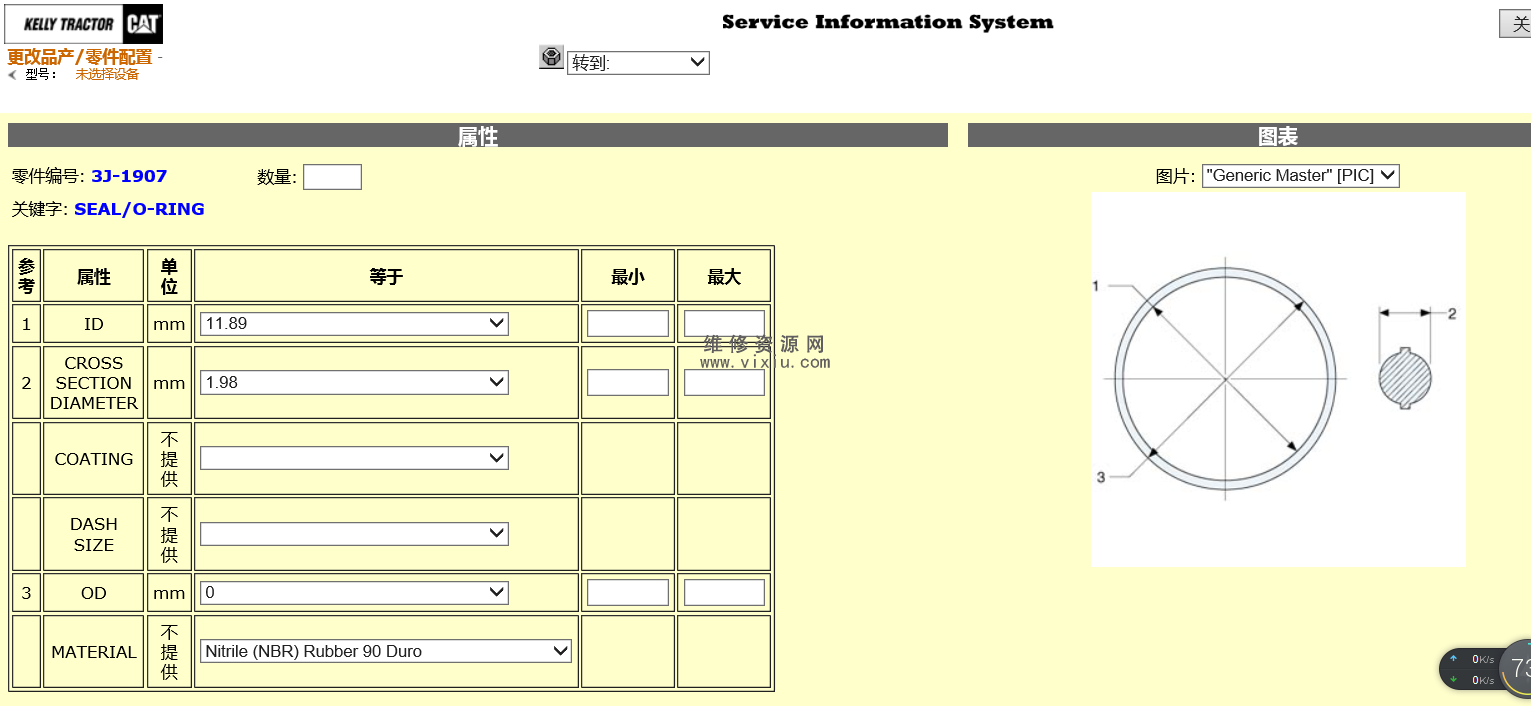Click the OD minimum value field

628,592
